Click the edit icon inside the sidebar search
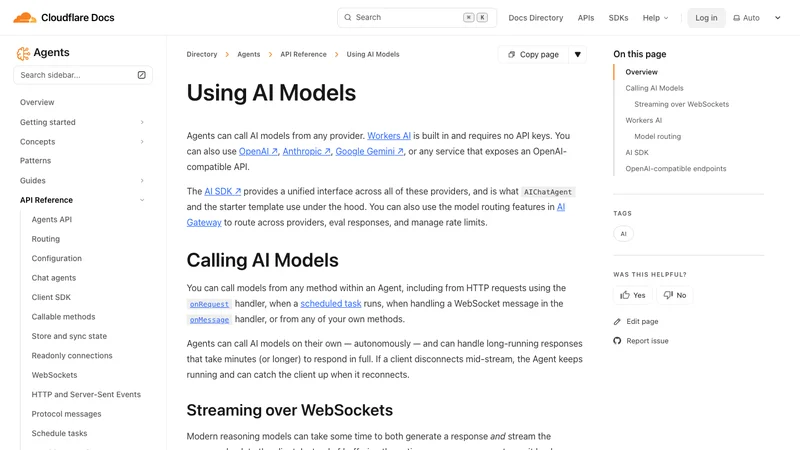This screenshot has height=450, width=800. tap(141, 75)
